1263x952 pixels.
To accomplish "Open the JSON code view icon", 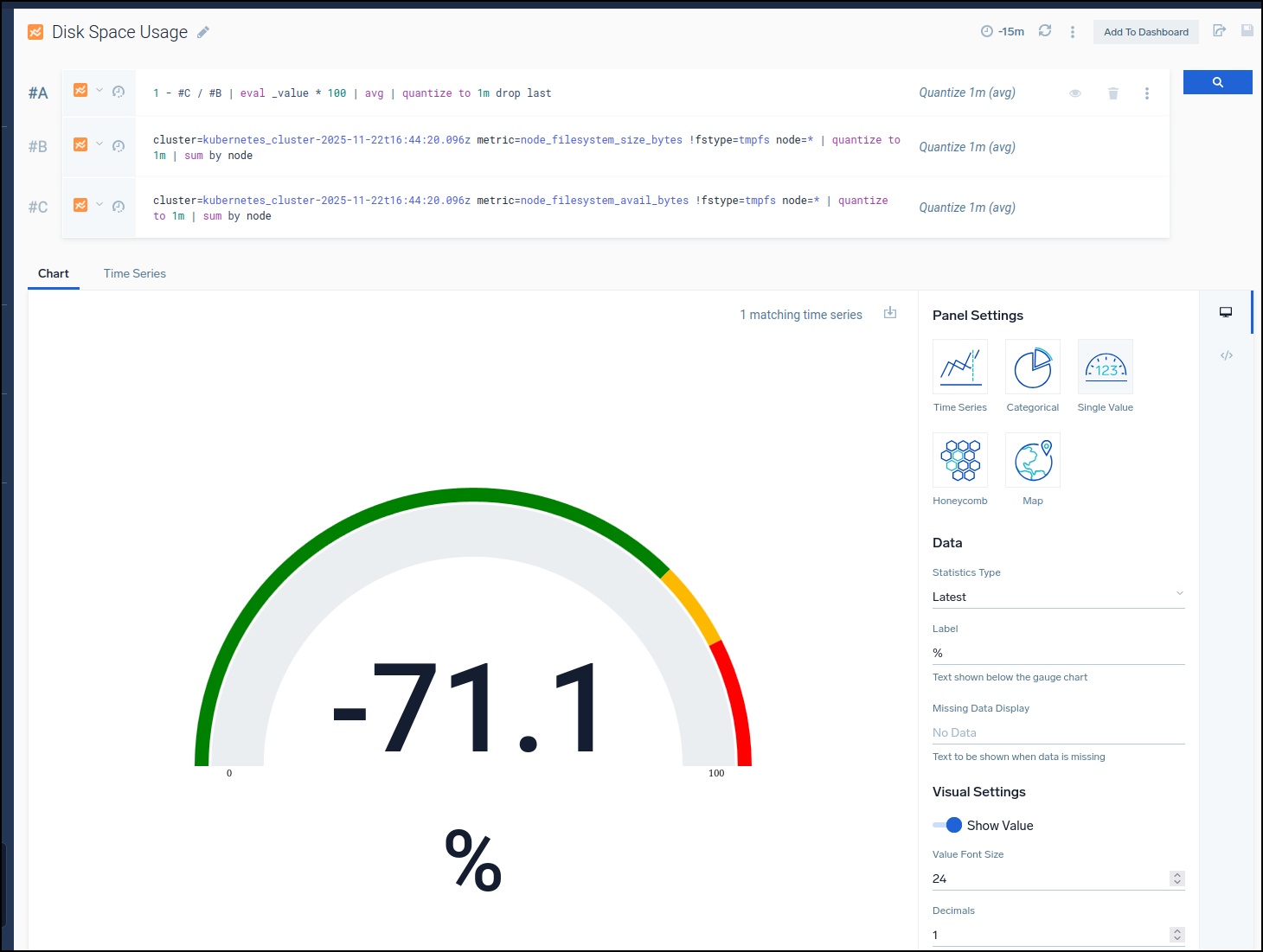I will pos(1227,355).
